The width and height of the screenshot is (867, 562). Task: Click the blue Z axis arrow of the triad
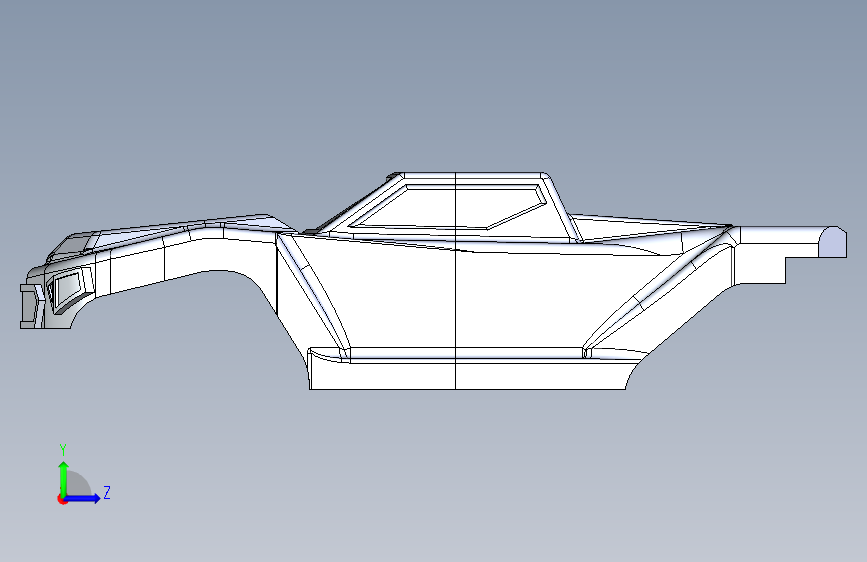83,498
